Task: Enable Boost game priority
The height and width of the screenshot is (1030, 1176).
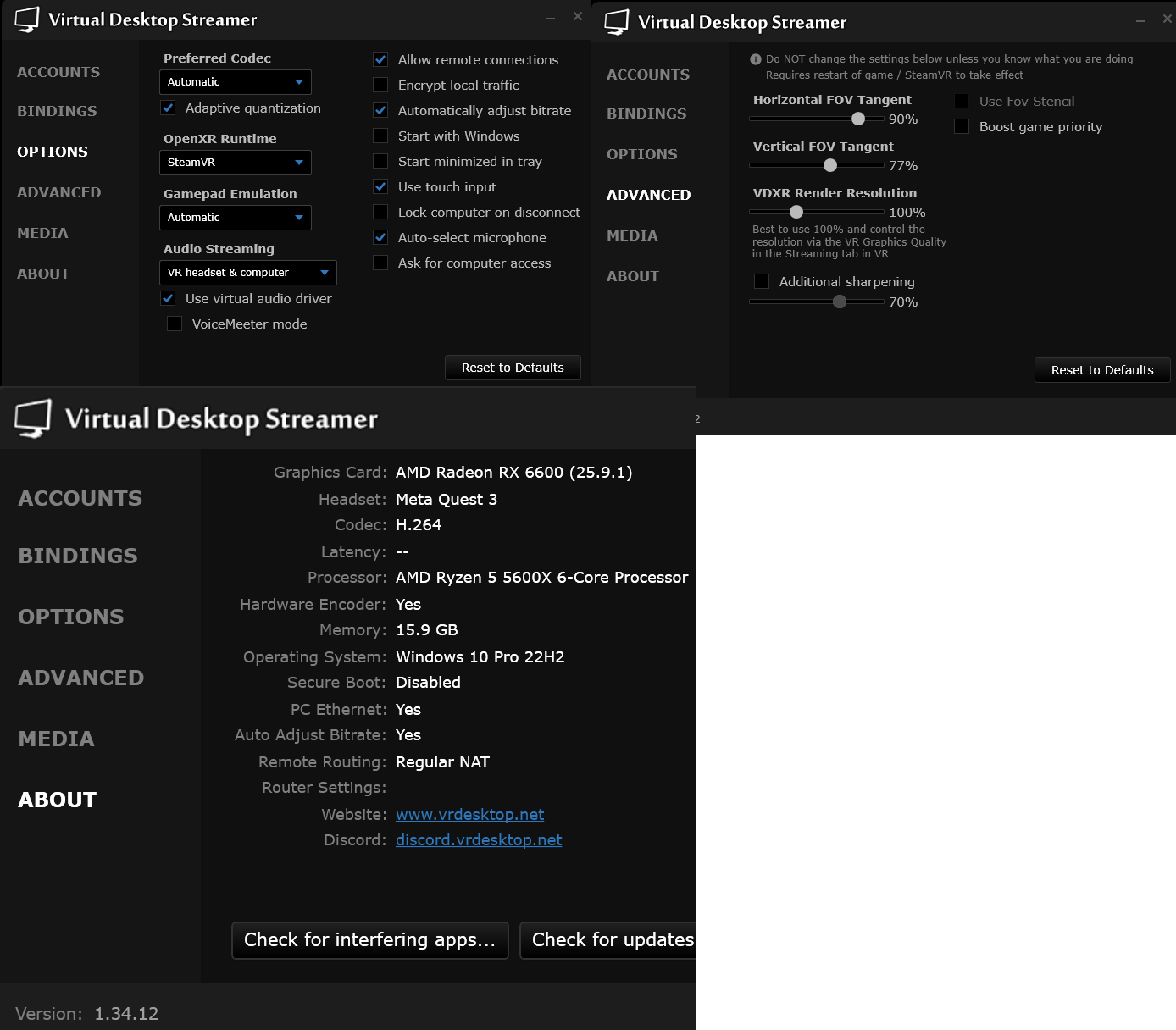Action: 962,127
